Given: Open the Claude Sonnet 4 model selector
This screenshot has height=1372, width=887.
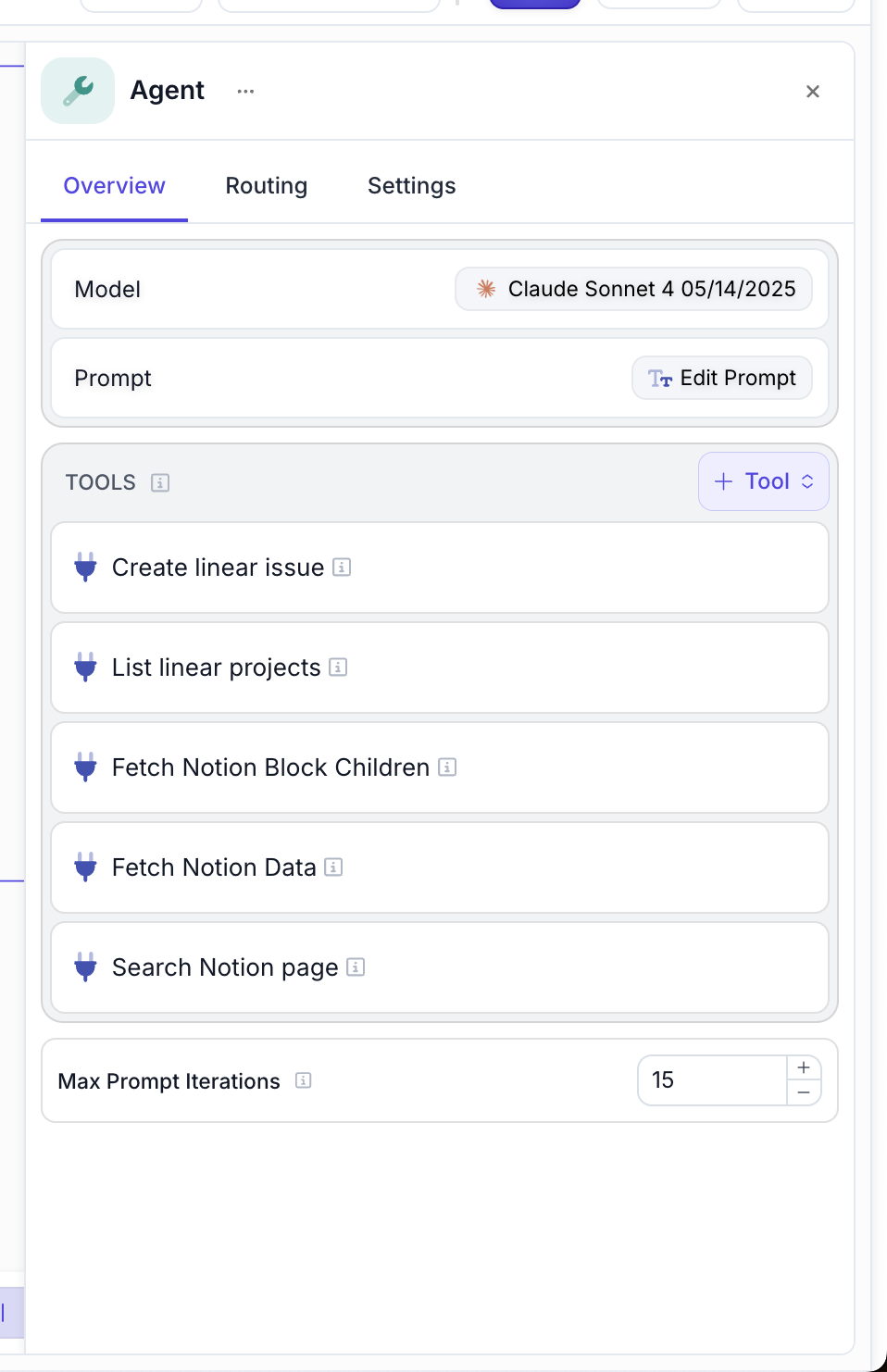Looking at the screenshot, I should click(633, 289).
